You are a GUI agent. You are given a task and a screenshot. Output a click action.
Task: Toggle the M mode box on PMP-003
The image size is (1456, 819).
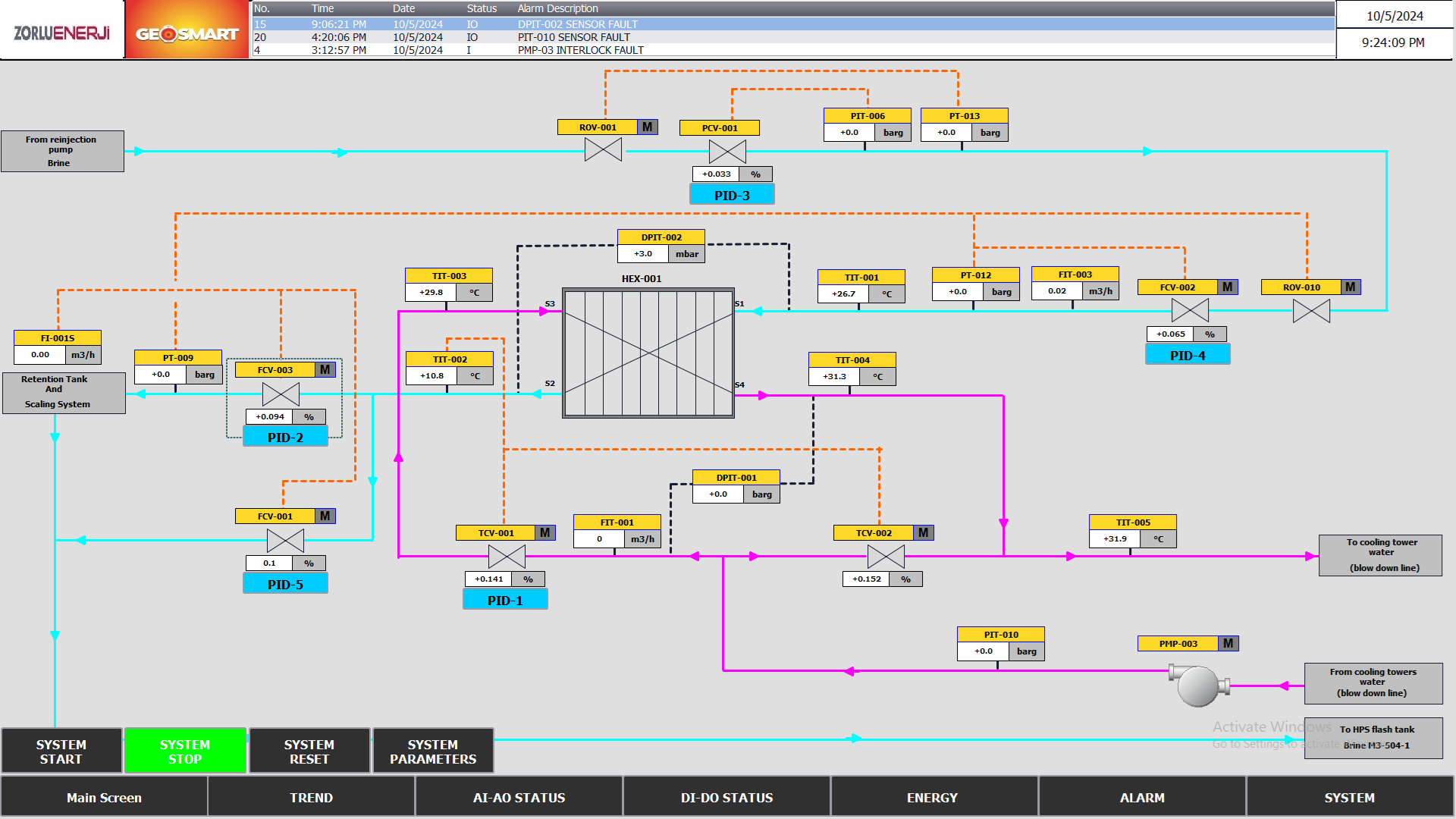pyautogui.click(x=1228, y=644)
